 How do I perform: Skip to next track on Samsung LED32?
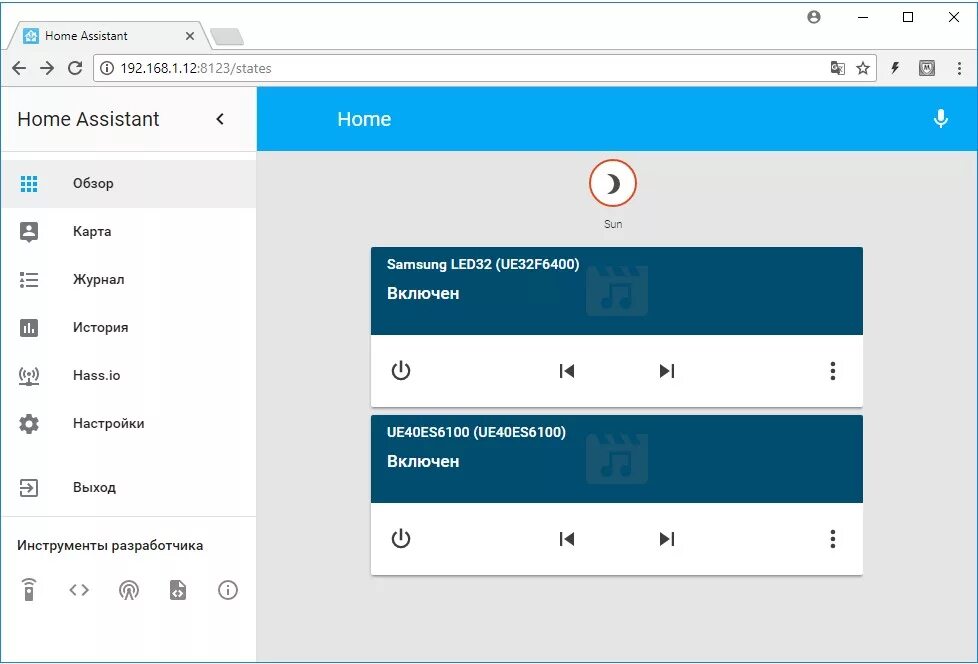(x=667, y=371)
